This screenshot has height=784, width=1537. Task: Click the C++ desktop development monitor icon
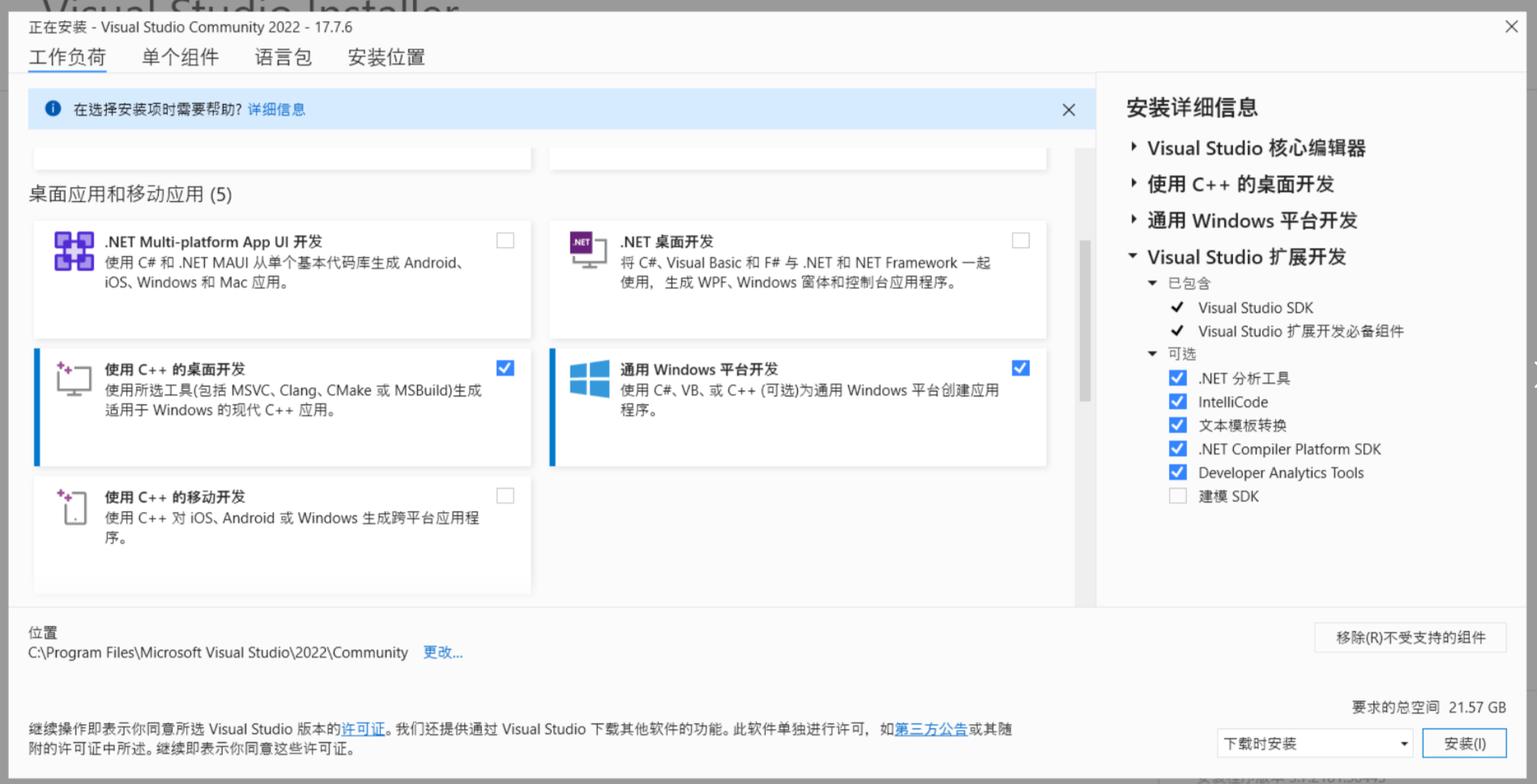pos(74,378)
